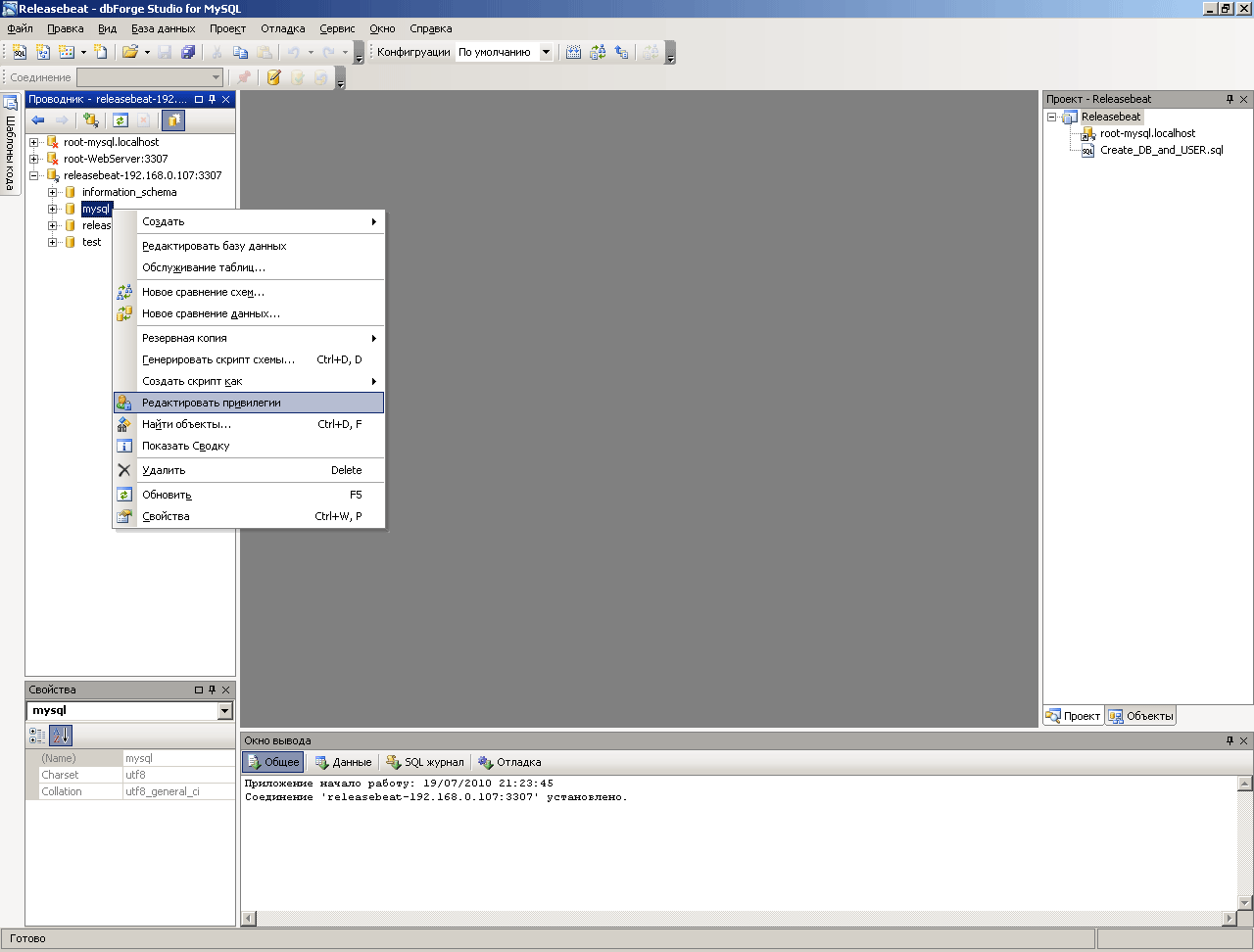Select Create_DB_and_USER.sql in project tree
Screen dimensions: 1254x952
(x=1162, y=150)
